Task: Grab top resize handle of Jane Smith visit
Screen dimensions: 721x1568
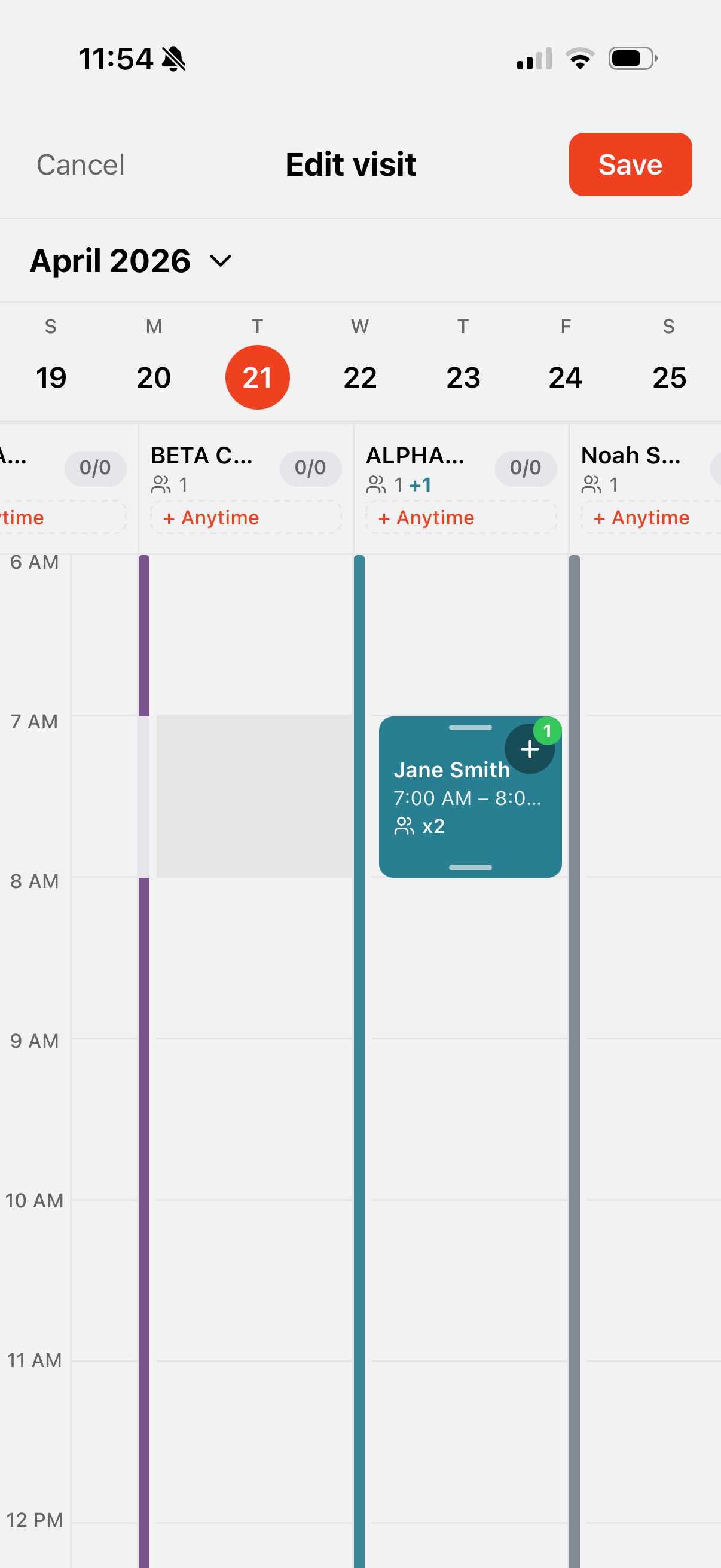Action: coord(471,727)
